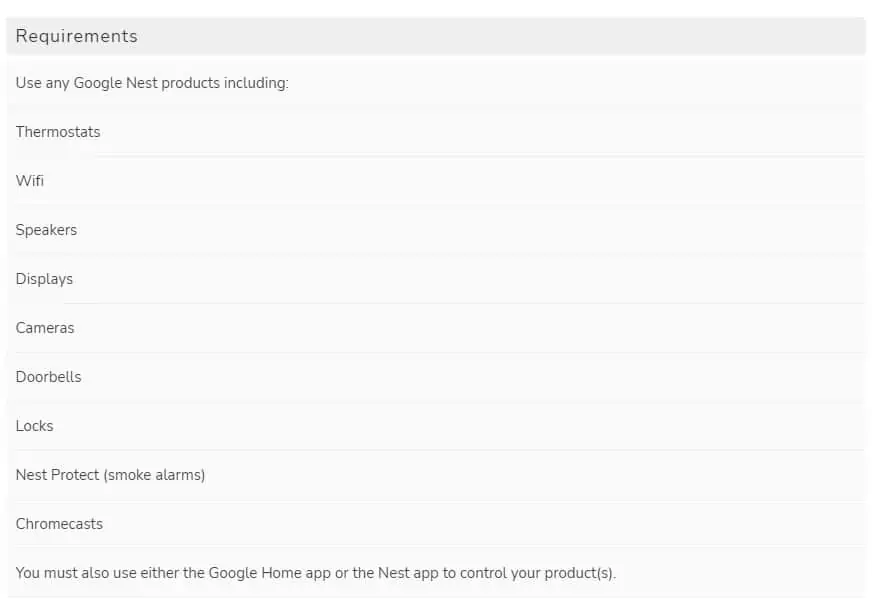Click the Thermostats list item
This screenshot has height=609, width=872.
coord(58,132)
